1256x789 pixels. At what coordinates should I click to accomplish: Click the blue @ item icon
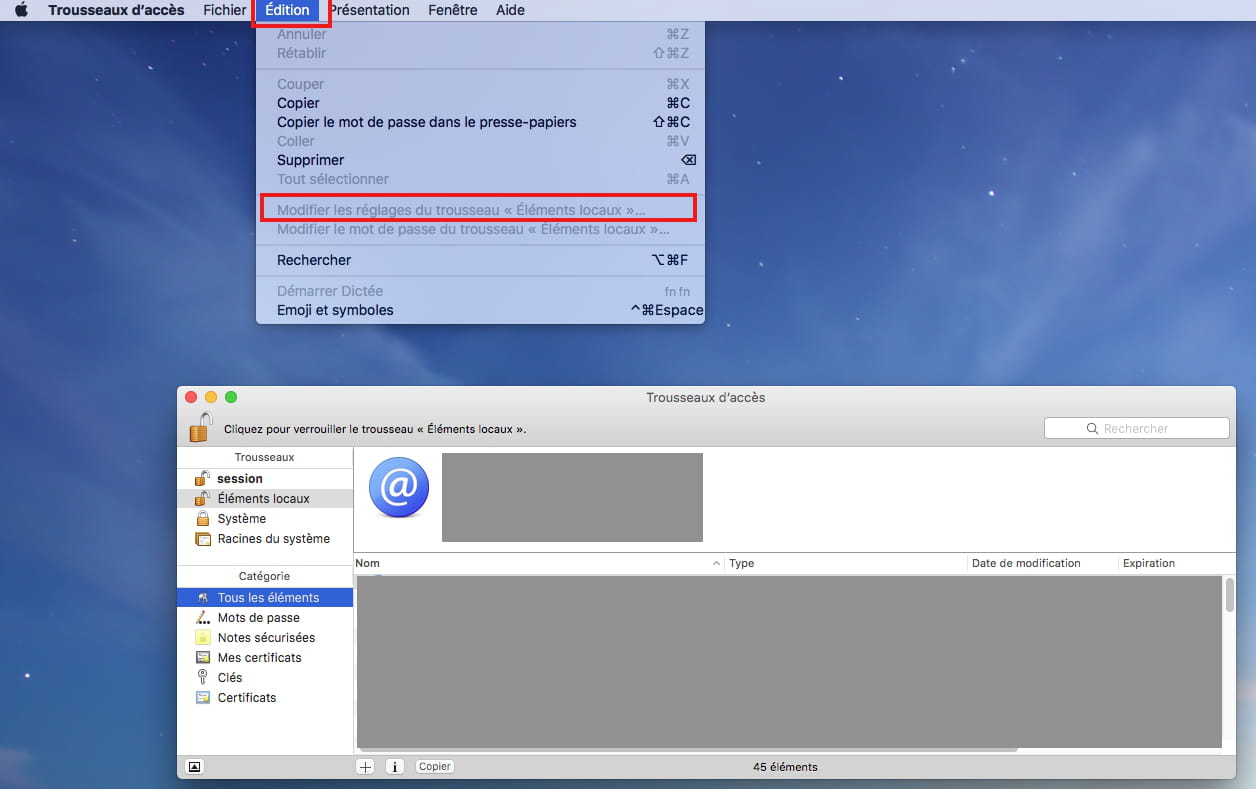tap(399, 488)
